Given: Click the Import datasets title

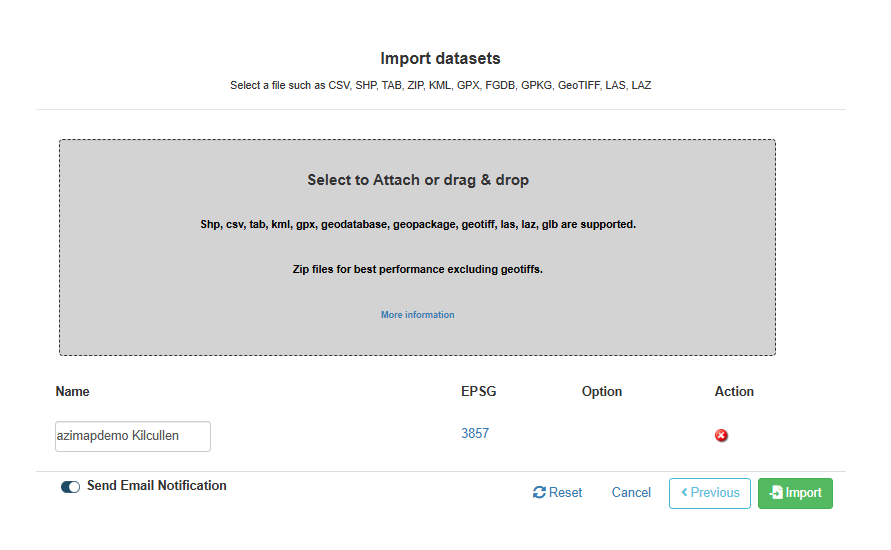Looking at the screenshot, I should 440,59.
